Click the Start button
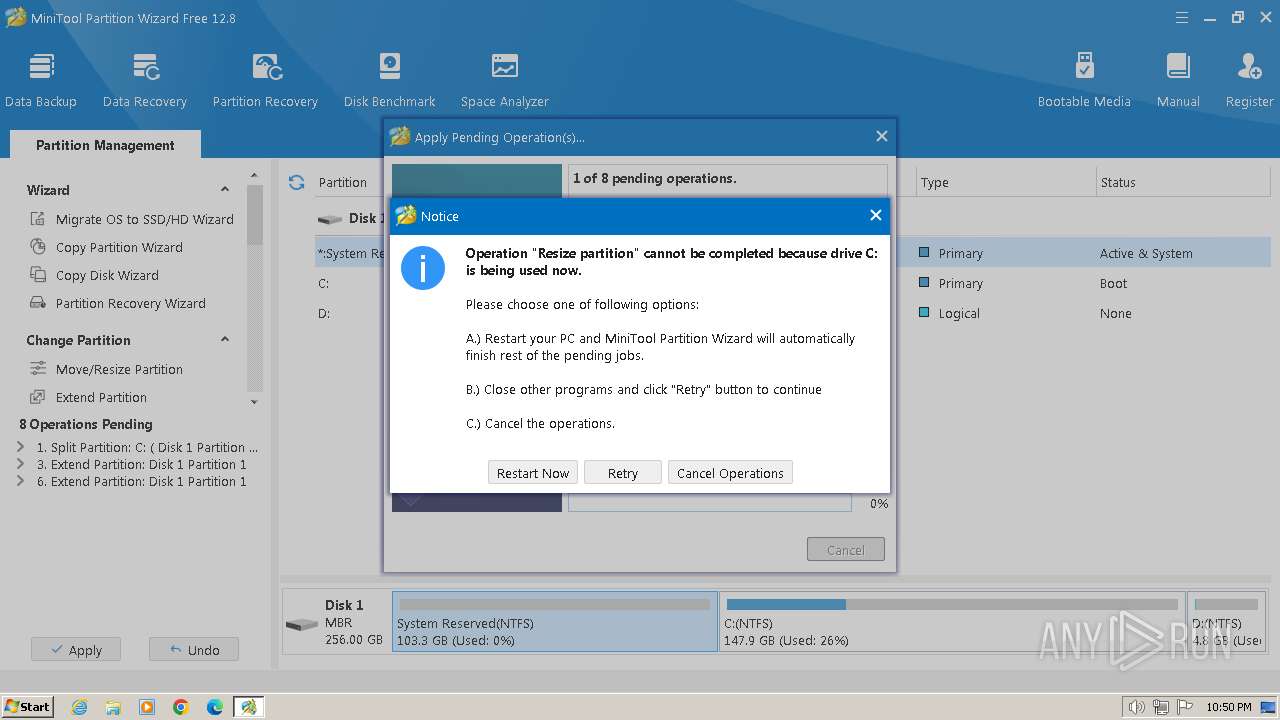Image resolution: width=1280 pixels, height=720 pixels. 28,707
